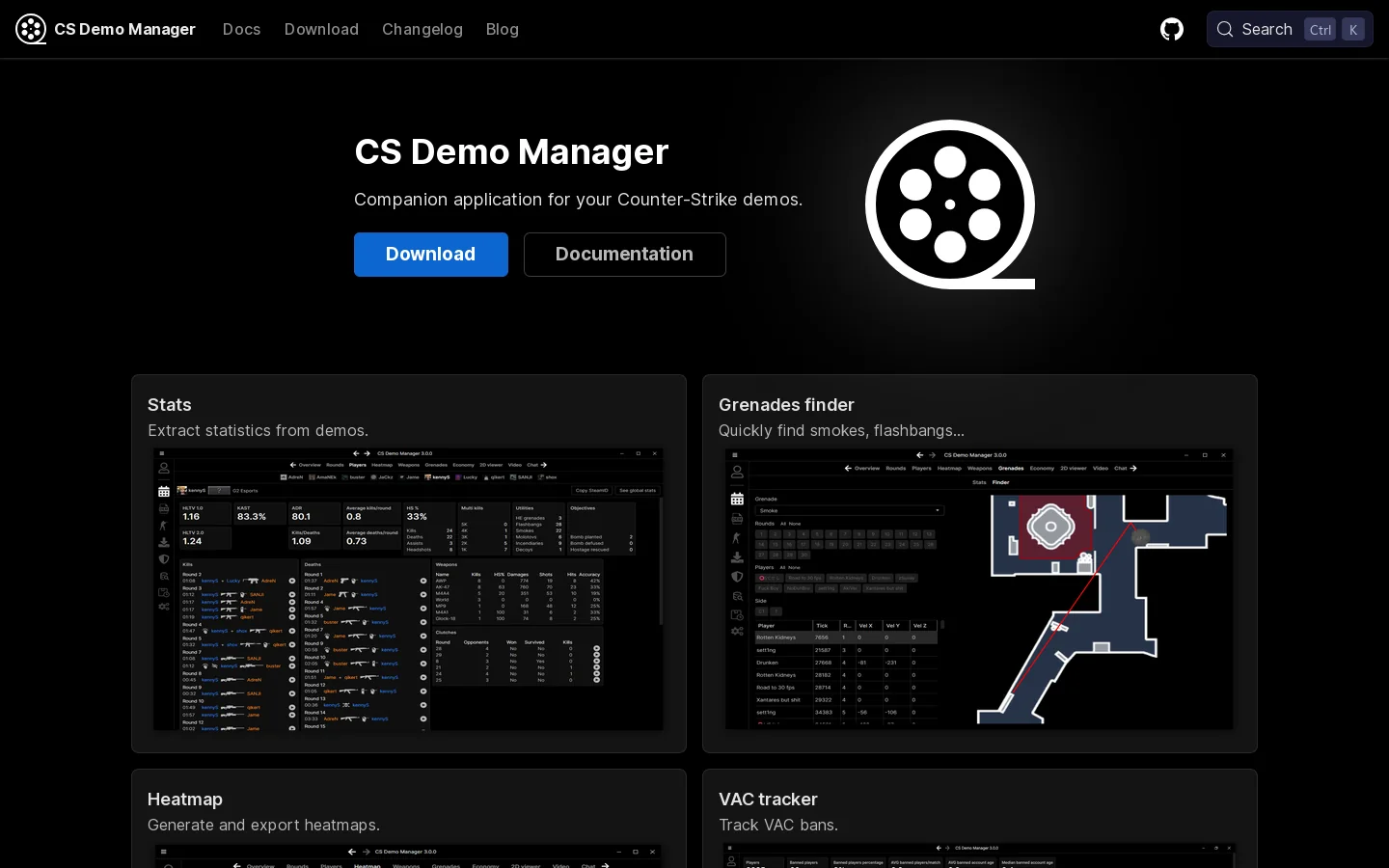Click the Ctrl keyboard shortcut badge
This screenshot has height=868, width=1389.
click(x=1321, y=29)
